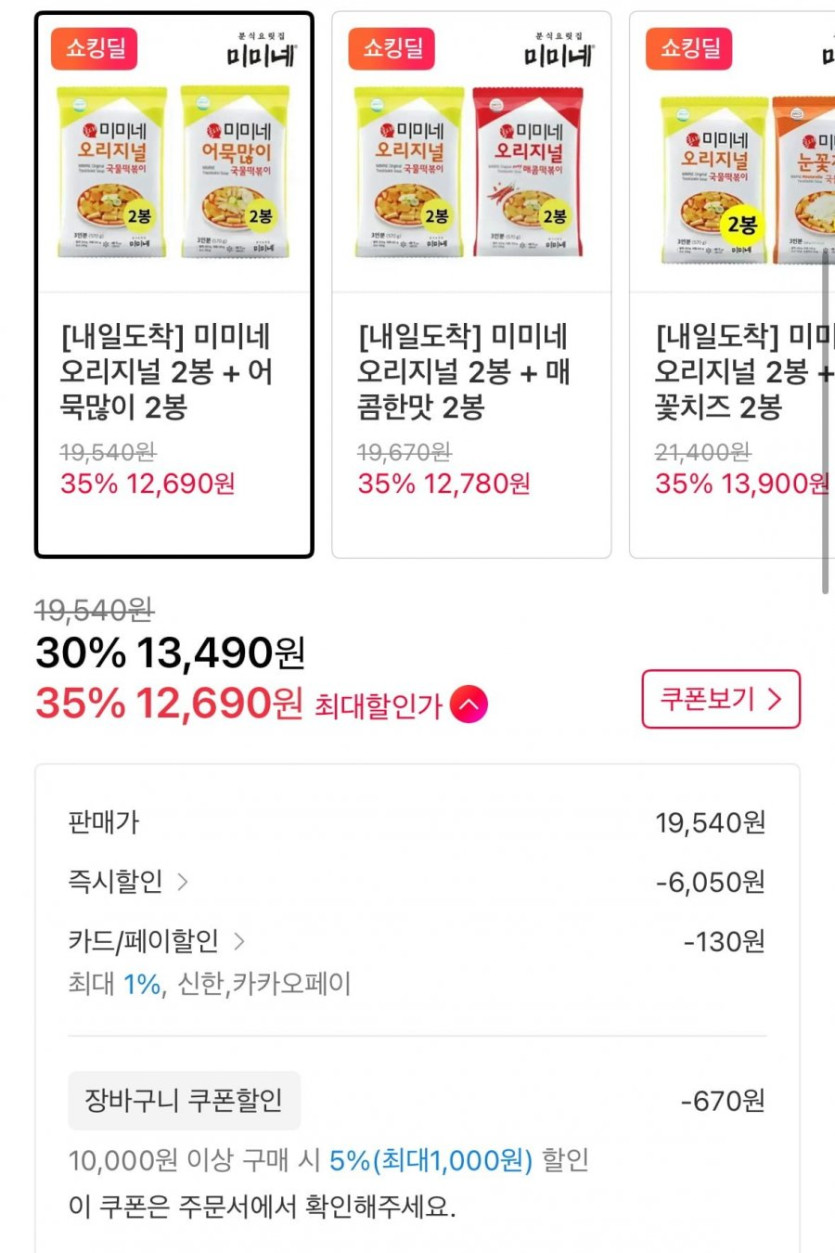Click 쇼킹딜 badge on first product card
The width and height of the screenshot is (835, 1253).
(x=95, y=48)
